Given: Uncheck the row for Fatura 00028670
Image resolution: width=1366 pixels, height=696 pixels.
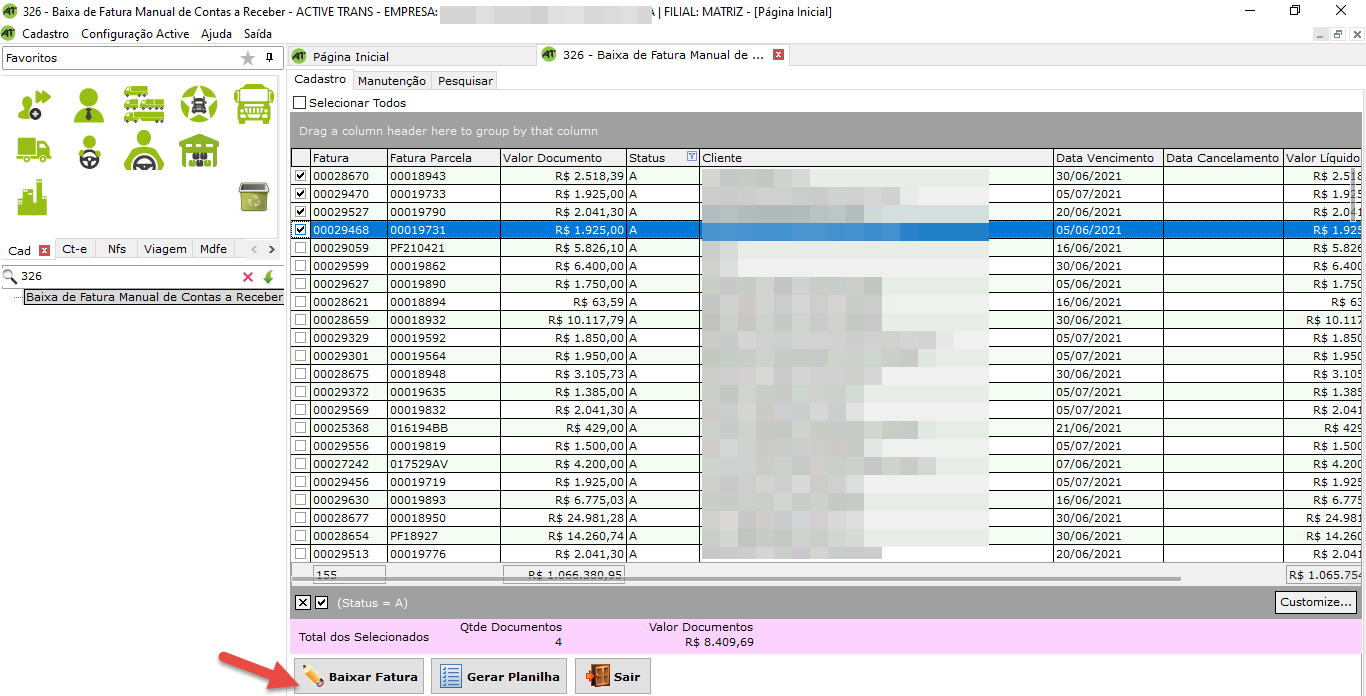Looking at the screenshot, I should [x=300, y=176].
